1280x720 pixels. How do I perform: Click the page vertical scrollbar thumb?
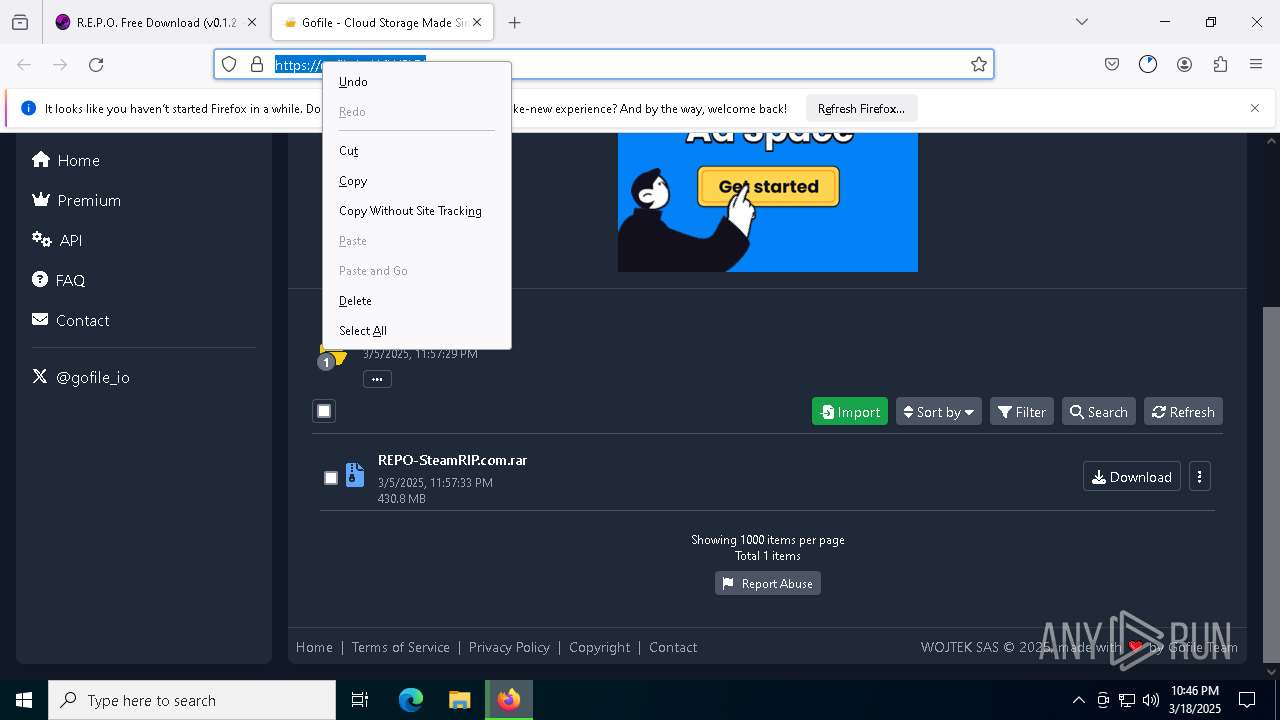pyautogui.click(x=1271, y=484)
